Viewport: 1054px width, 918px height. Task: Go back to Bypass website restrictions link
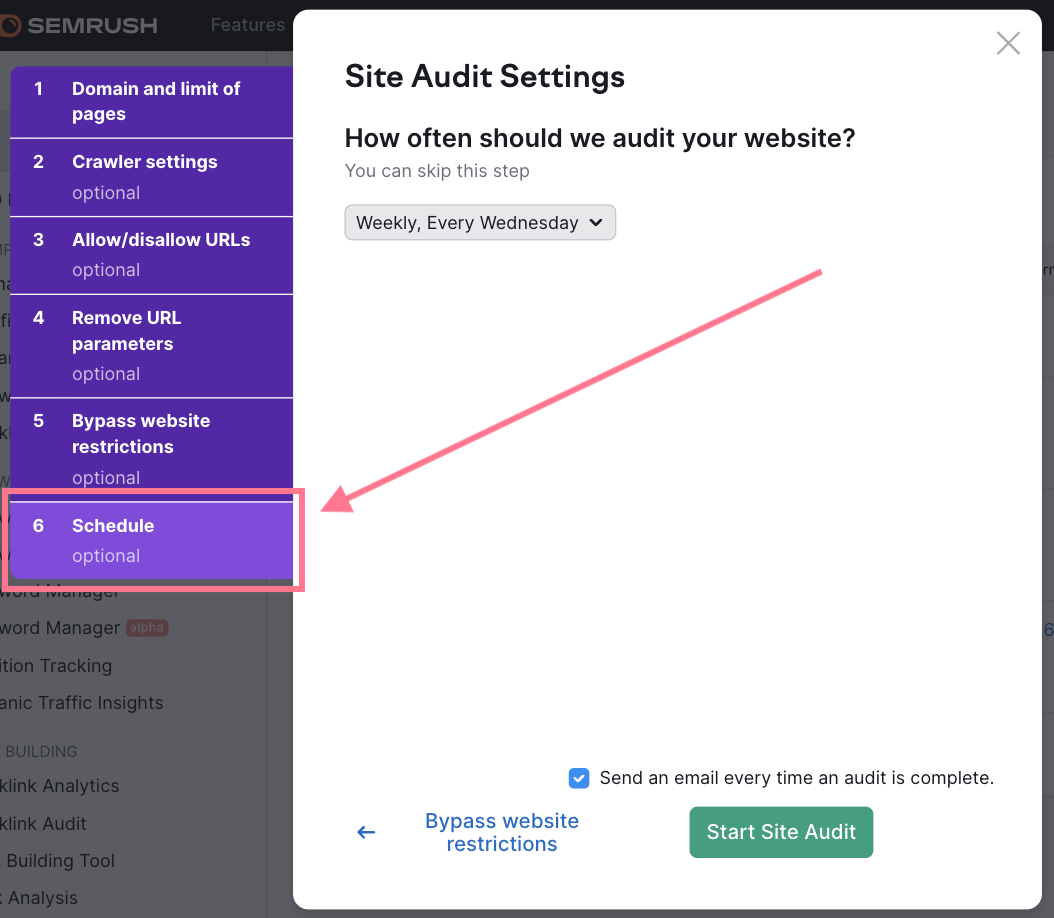click(501, 832)
